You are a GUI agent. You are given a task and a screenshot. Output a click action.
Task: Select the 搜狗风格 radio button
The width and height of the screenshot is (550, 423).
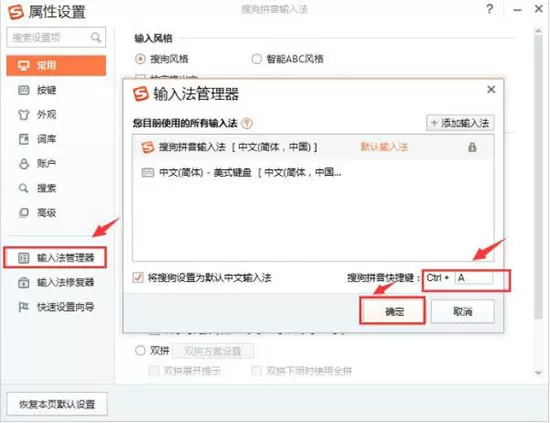pos(140,59)
